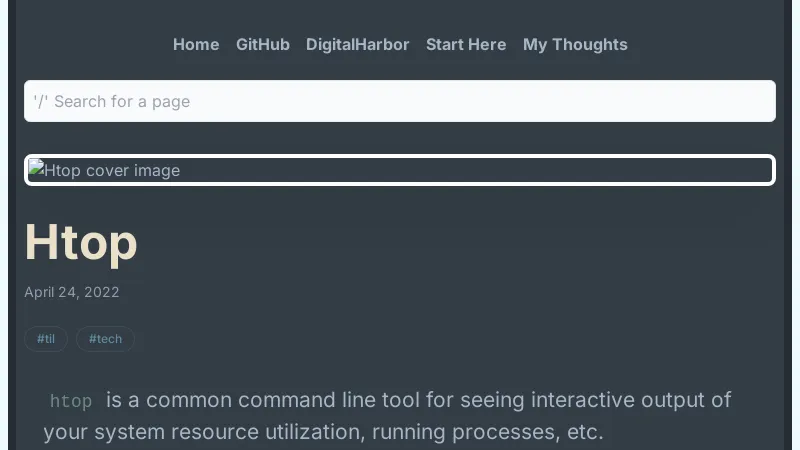Go to the GitHub nav link
800x450 pixels.
263,44
